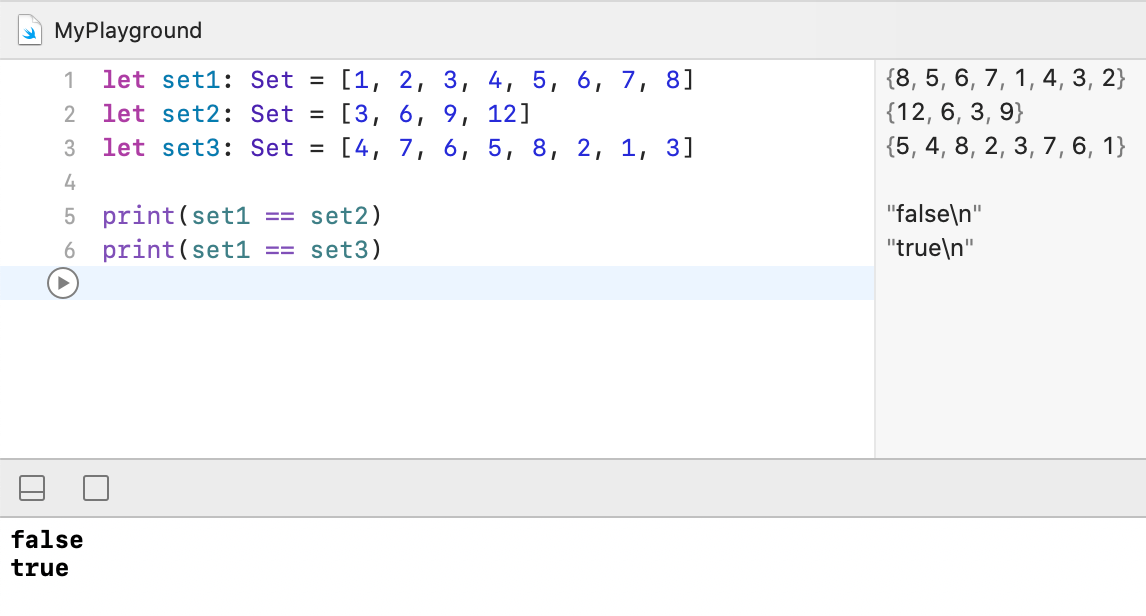The image size is (1146, 616).
Task: Select the MyPlayground title
Action: [x=128, y=31]
